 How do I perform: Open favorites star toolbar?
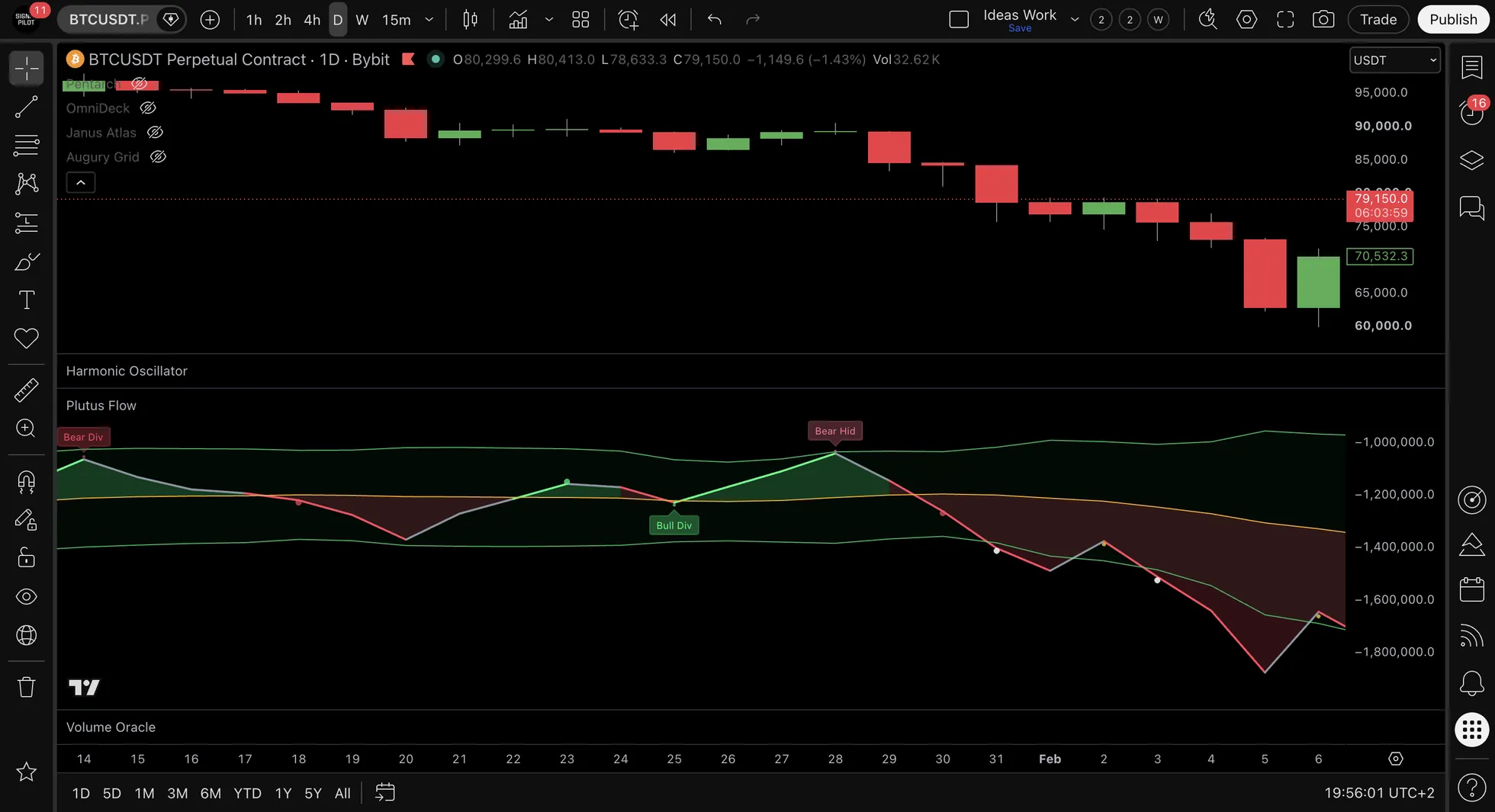(x=27, y=772)
